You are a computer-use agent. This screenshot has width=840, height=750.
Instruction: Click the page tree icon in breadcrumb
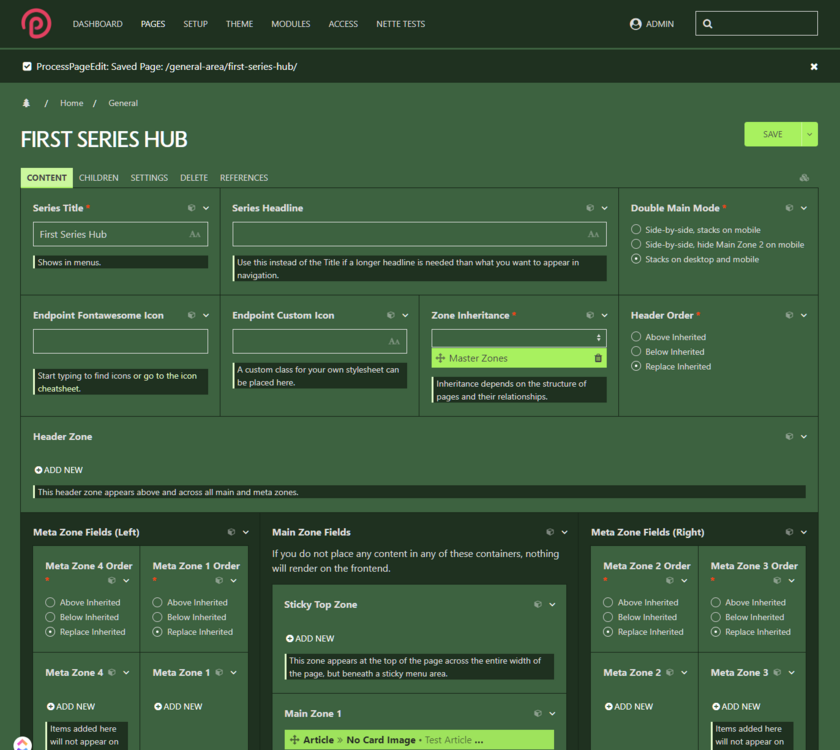point(26,103)
